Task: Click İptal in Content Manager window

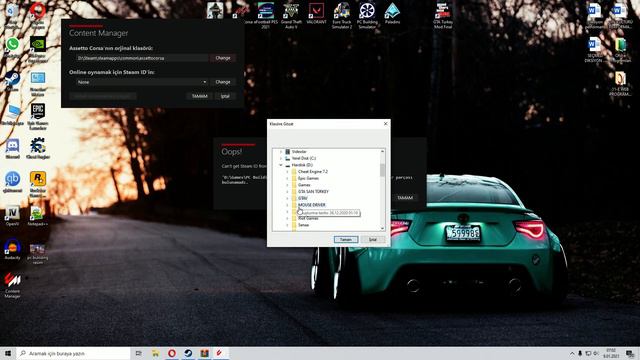Action: (x=225, y=96)
